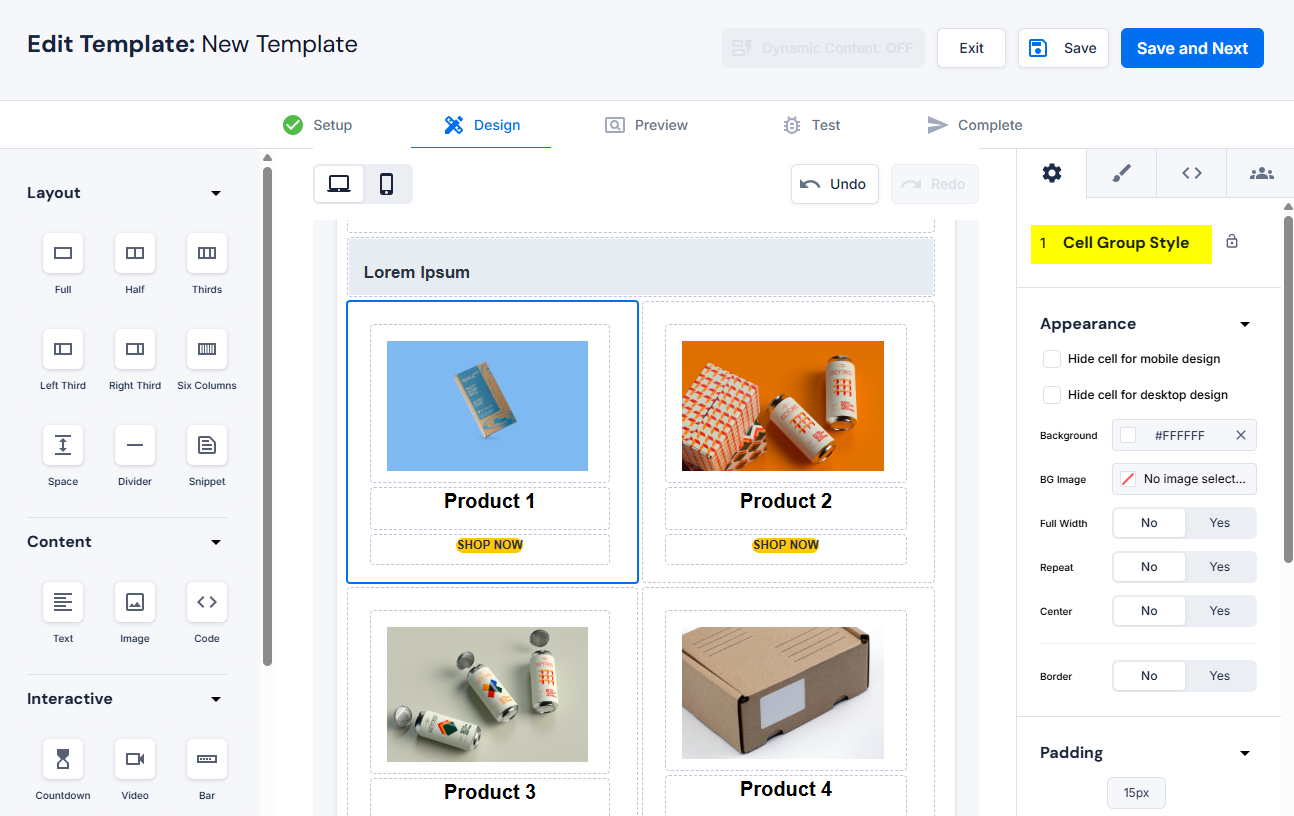This screenshot has width=1294, height=816.
Task: Go to the Preview step
Action: pos(647,125)
